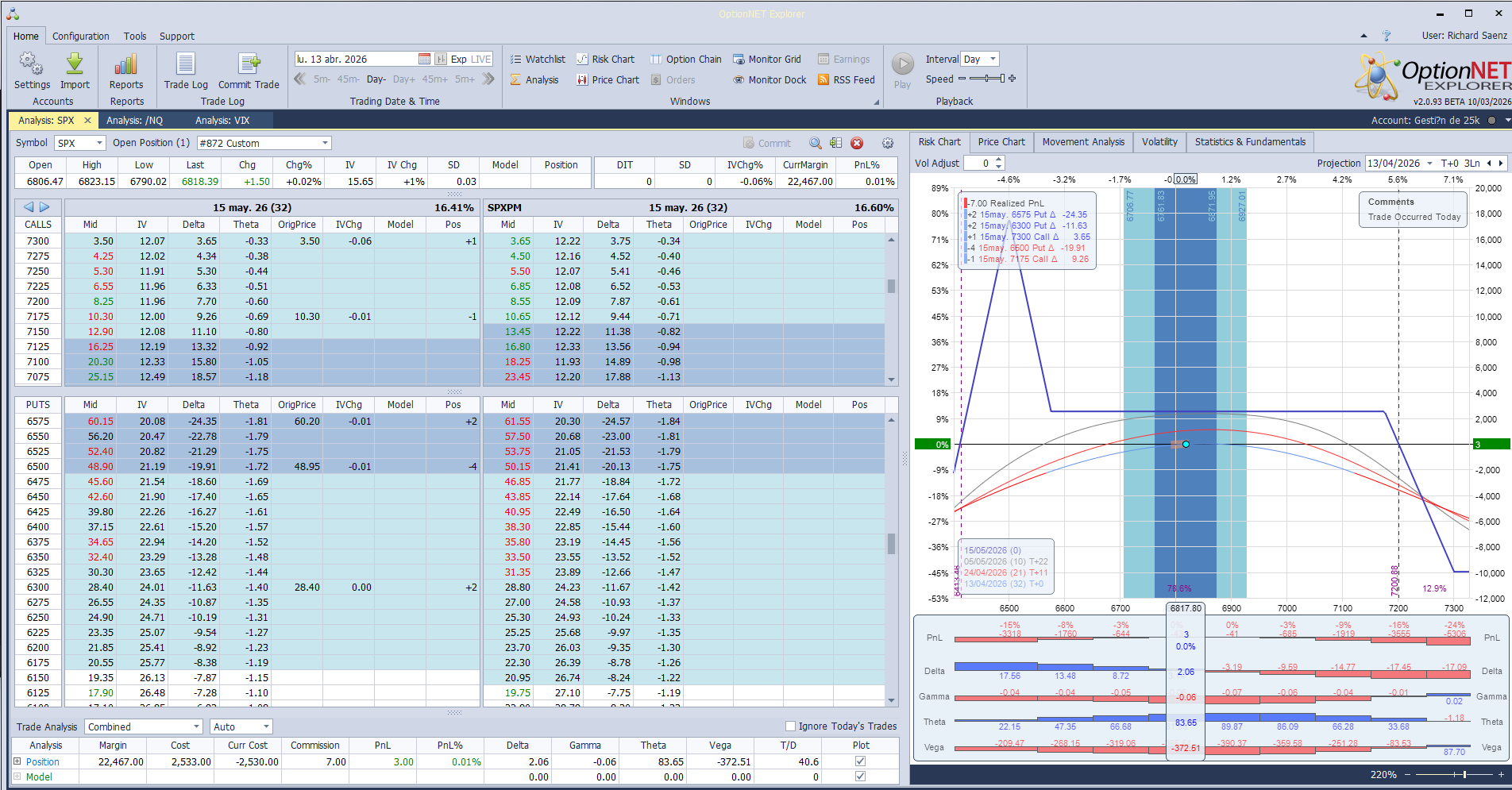Image resolution: width=1512 pixels, height=790 pixels.
Task: Click the Vol Adjust input field
Action: coord(978,164)
